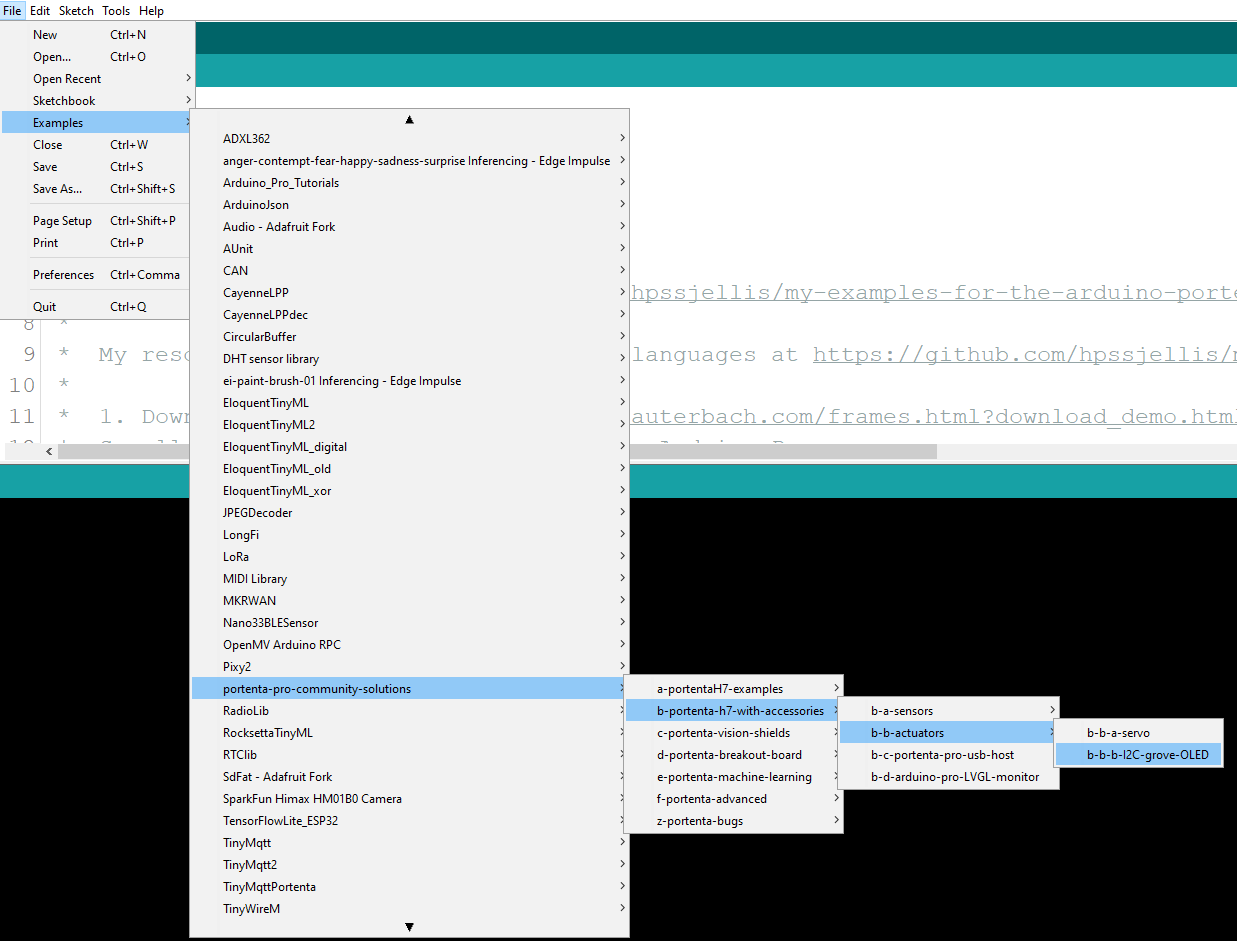
Task: Expand CAN examples
Action: click(410, 271)
